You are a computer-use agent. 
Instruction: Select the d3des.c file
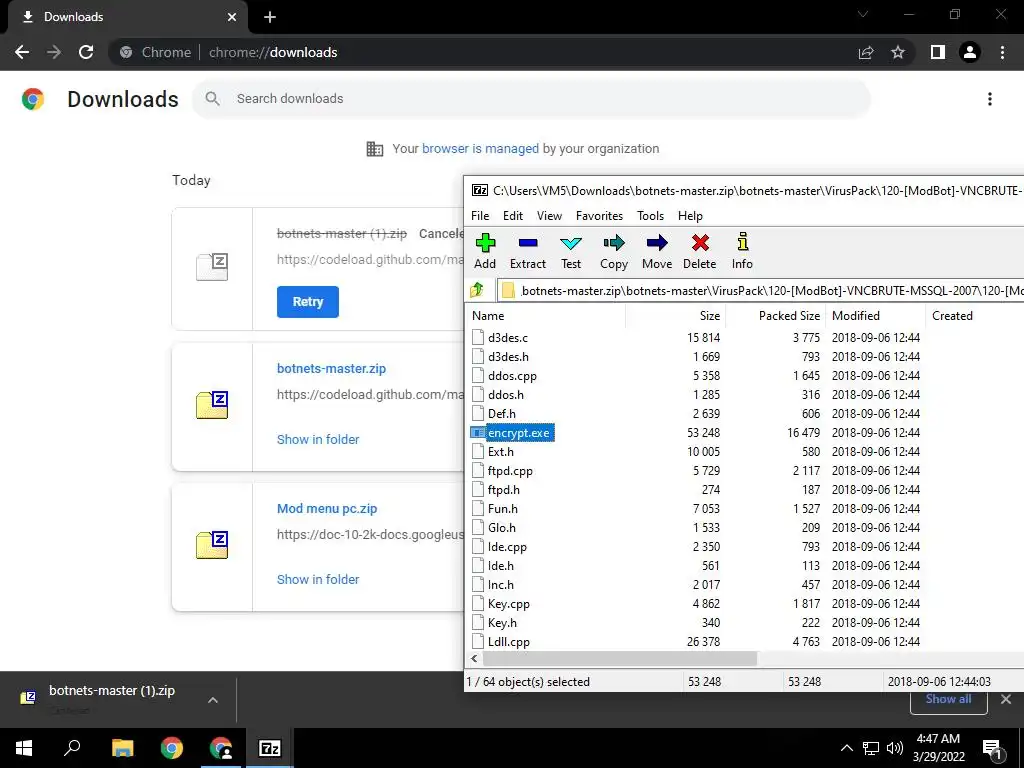click(x=507, y=338)
